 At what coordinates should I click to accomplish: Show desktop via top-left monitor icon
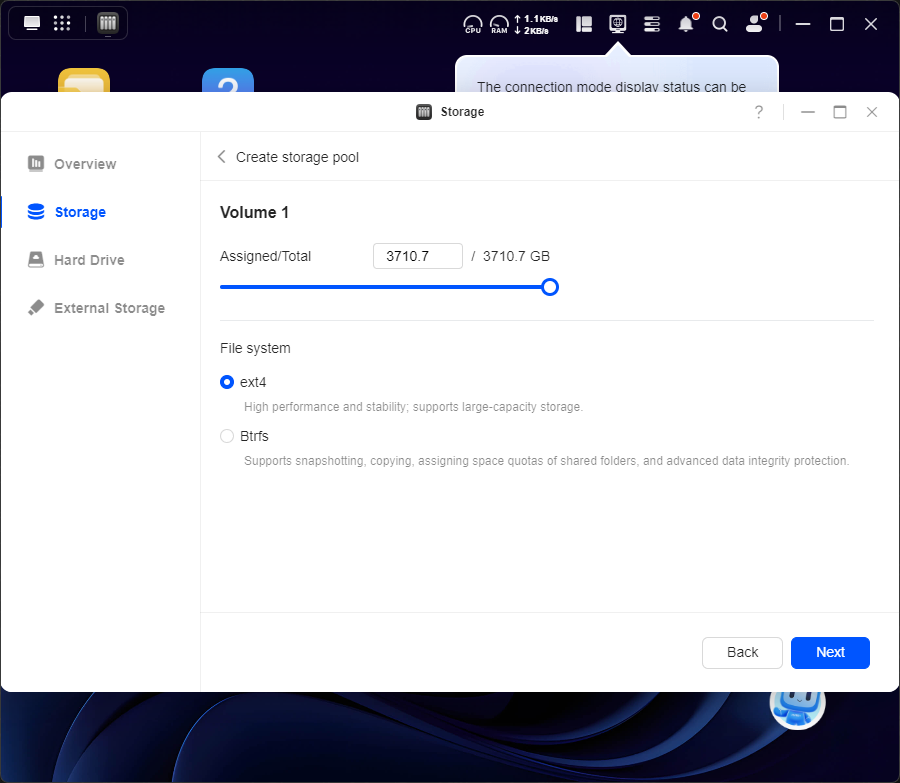[32, 23]
